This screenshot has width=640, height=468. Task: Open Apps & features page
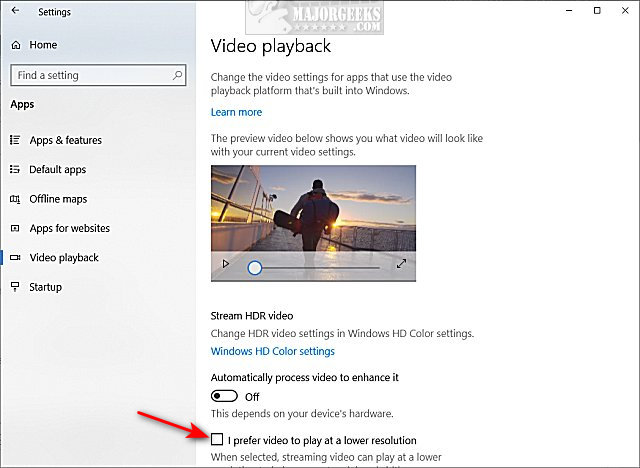tap(65, 140)
